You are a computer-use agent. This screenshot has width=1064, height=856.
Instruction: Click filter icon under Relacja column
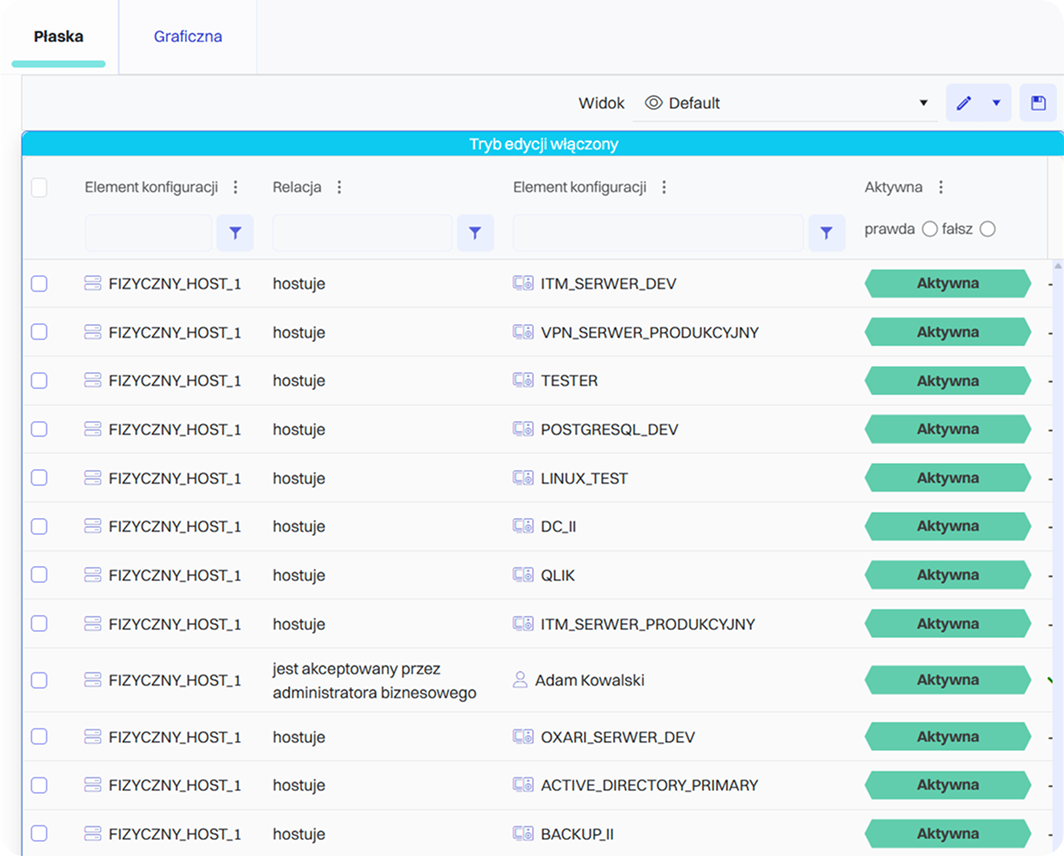pos(475,233)
